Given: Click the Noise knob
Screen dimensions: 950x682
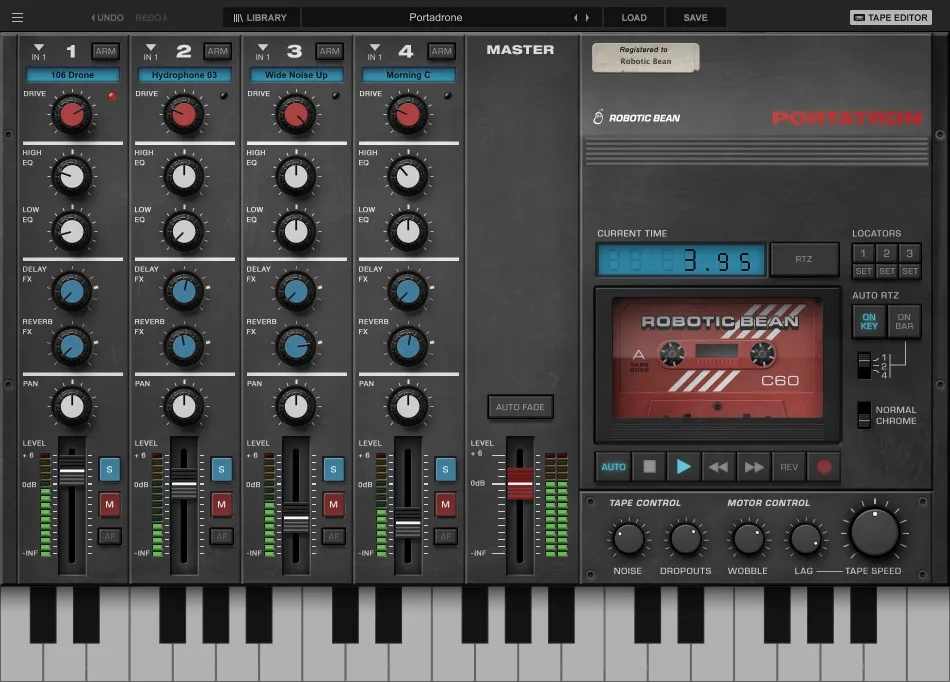Looking at the screenshot, I should [x=628, y=539].
